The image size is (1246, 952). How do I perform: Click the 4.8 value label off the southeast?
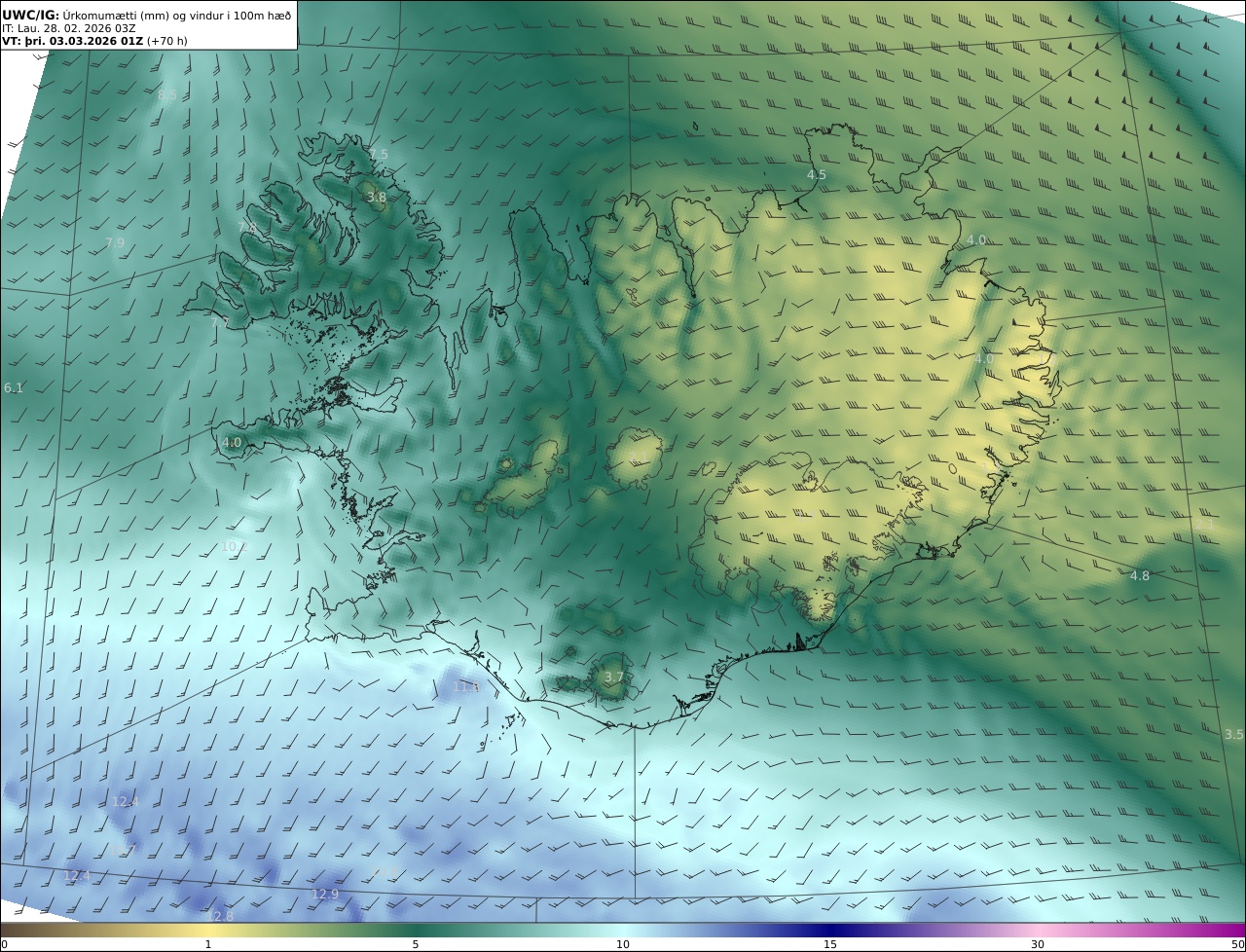tap(1140, 576)
